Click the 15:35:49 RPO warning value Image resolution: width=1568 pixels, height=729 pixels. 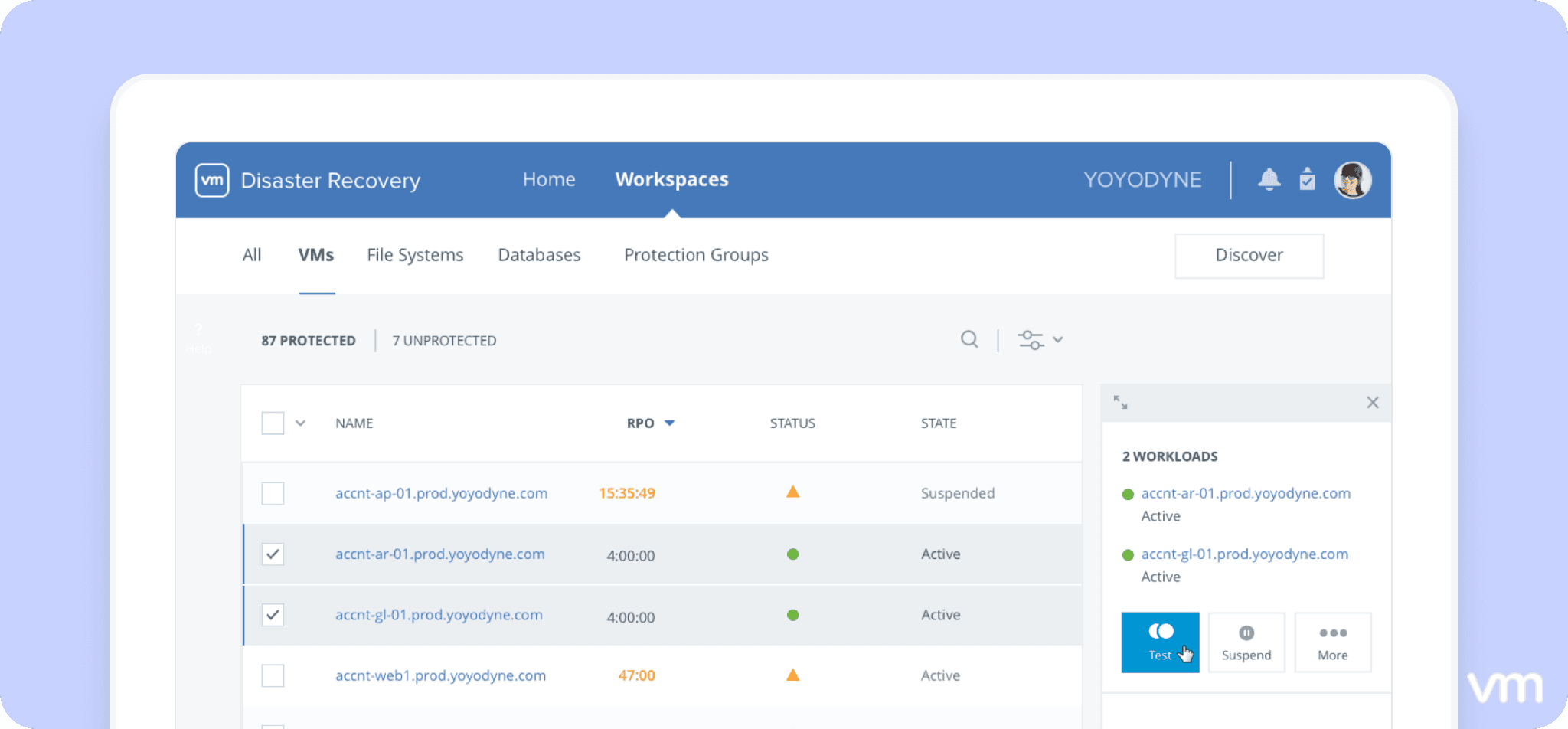(626, 493)
